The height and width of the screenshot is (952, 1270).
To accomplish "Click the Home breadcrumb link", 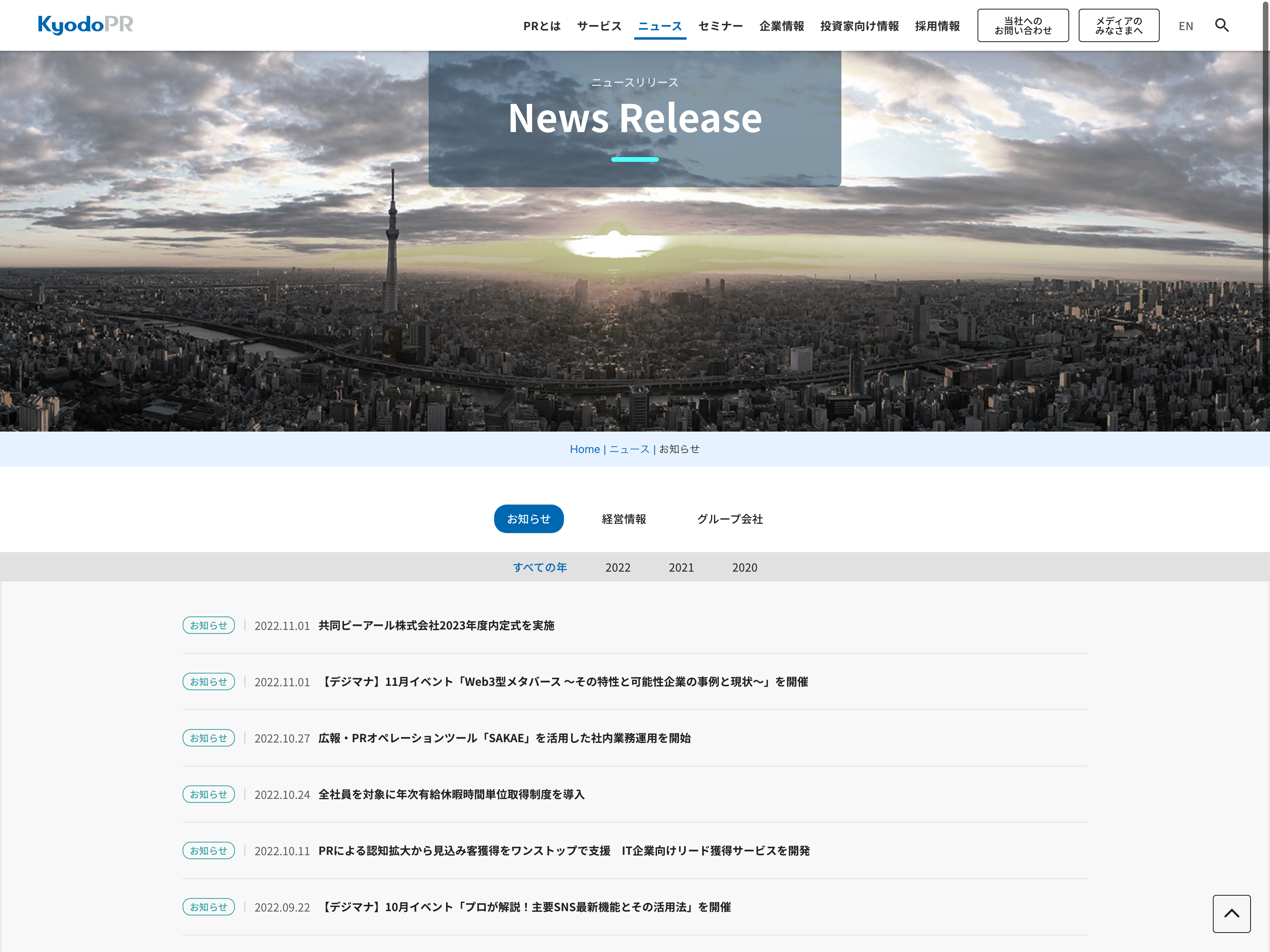I will [x=584, y=449].
